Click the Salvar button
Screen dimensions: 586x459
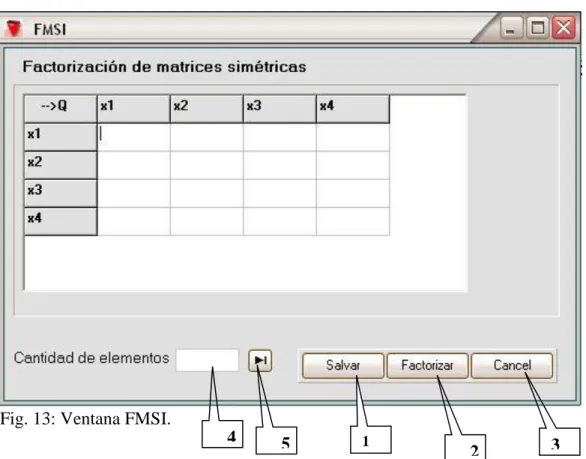pos(343,366)
